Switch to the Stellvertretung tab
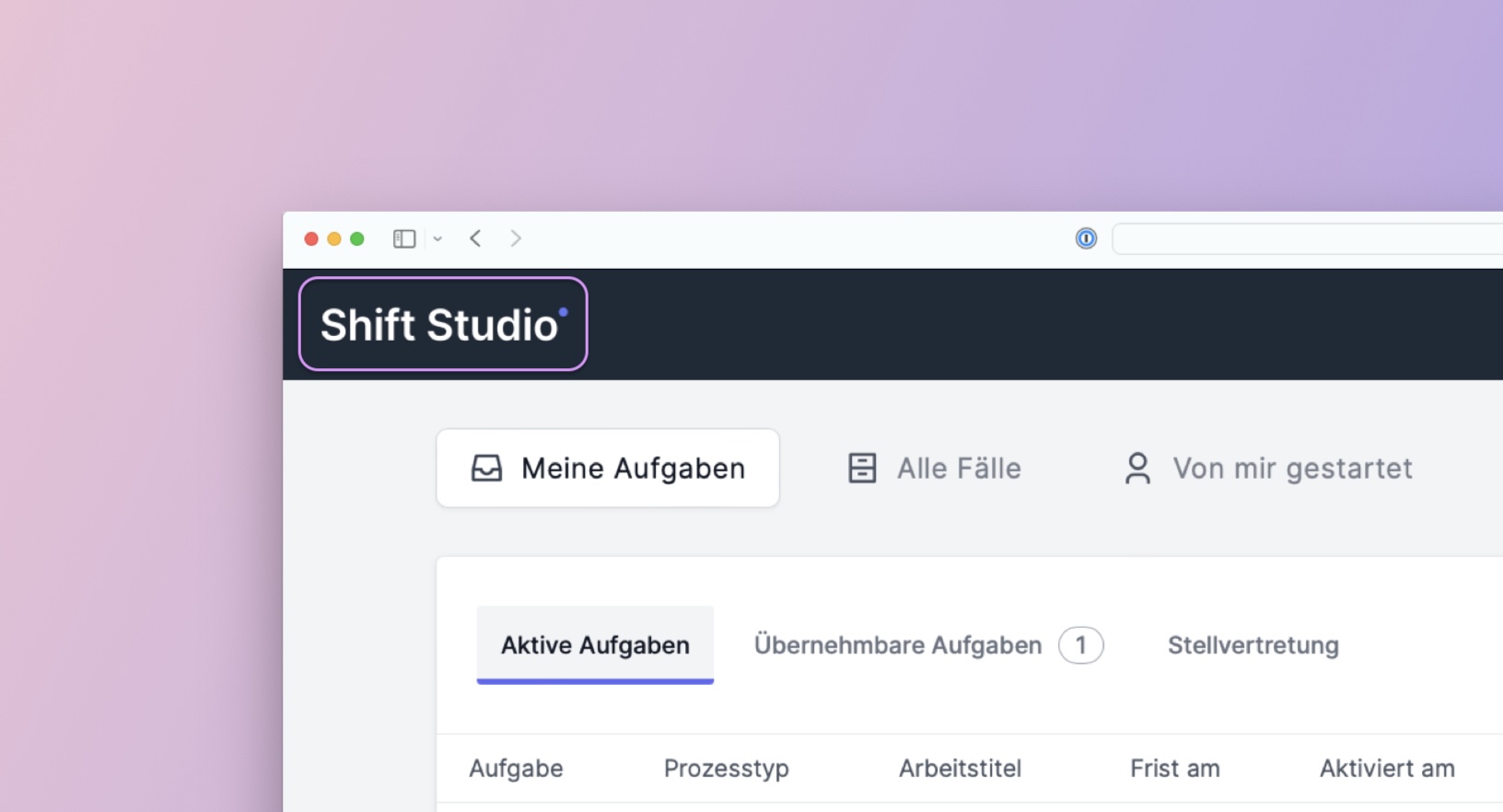The width and height of the screenshot is (1503, 812). 1252,645
